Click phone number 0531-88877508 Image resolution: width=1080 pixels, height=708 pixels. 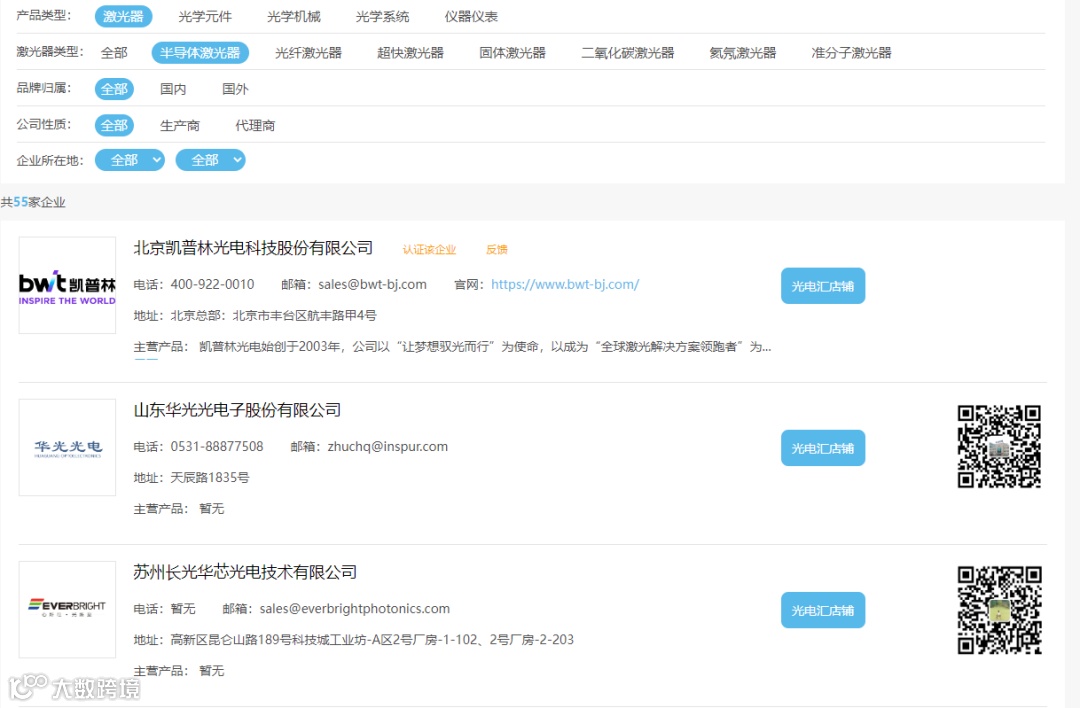coord(217,446)
